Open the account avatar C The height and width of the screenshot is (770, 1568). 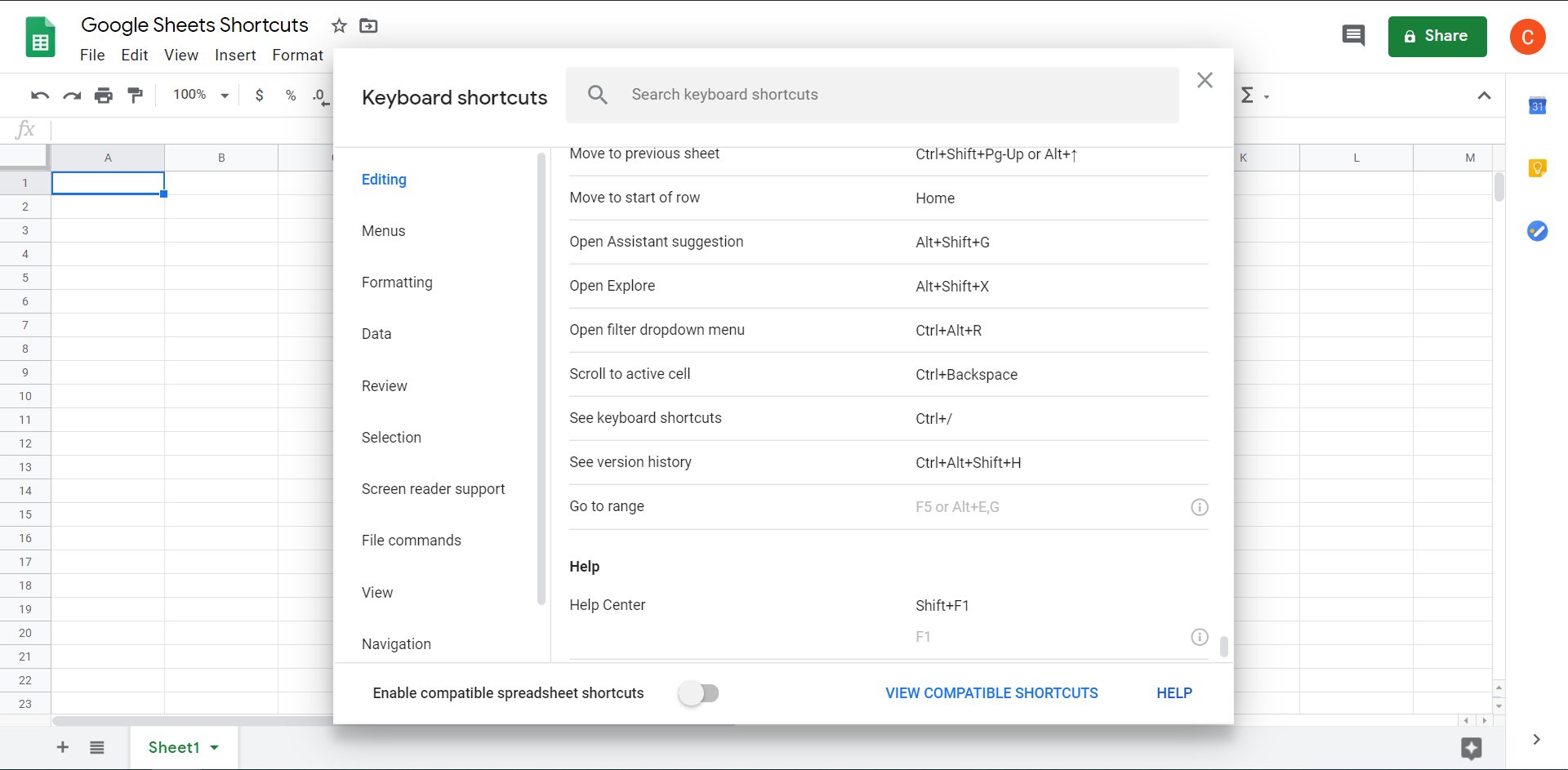[x=1527, y=37]
